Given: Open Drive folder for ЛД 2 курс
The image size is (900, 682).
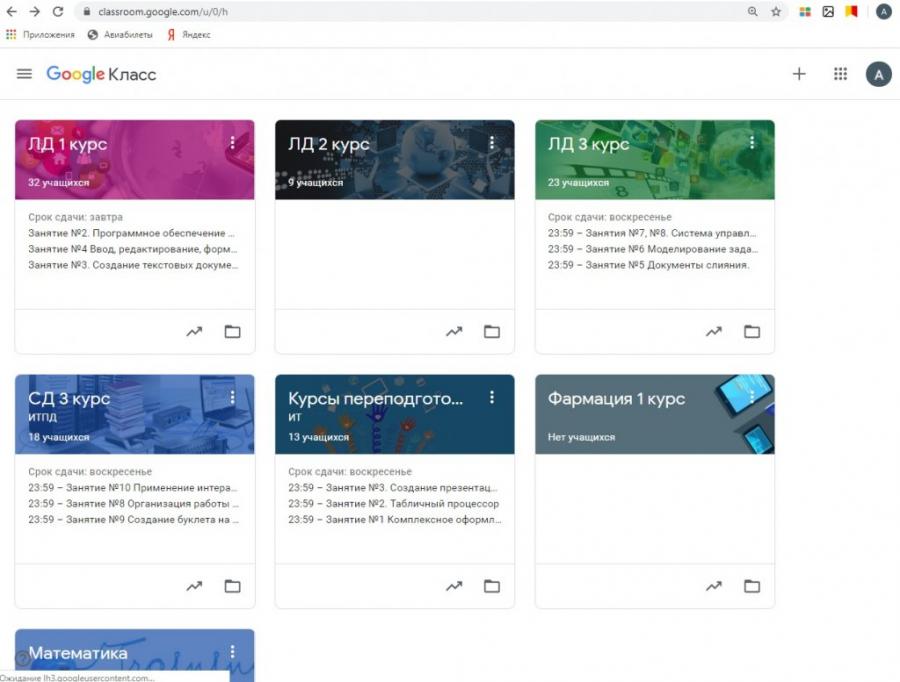Looking at the screenshot, I should click(x=492, y=331).
